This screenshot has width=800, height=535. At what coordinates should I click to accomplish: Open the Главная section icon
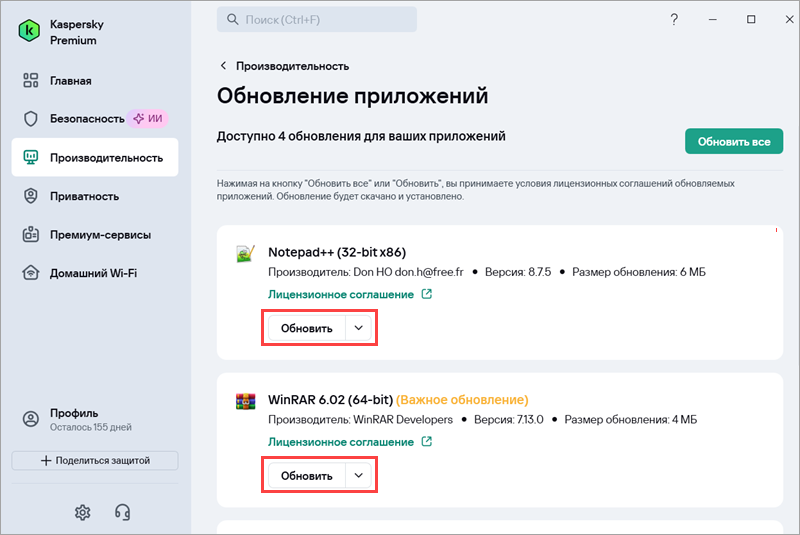pyautogui.click(x=31, y=81)
